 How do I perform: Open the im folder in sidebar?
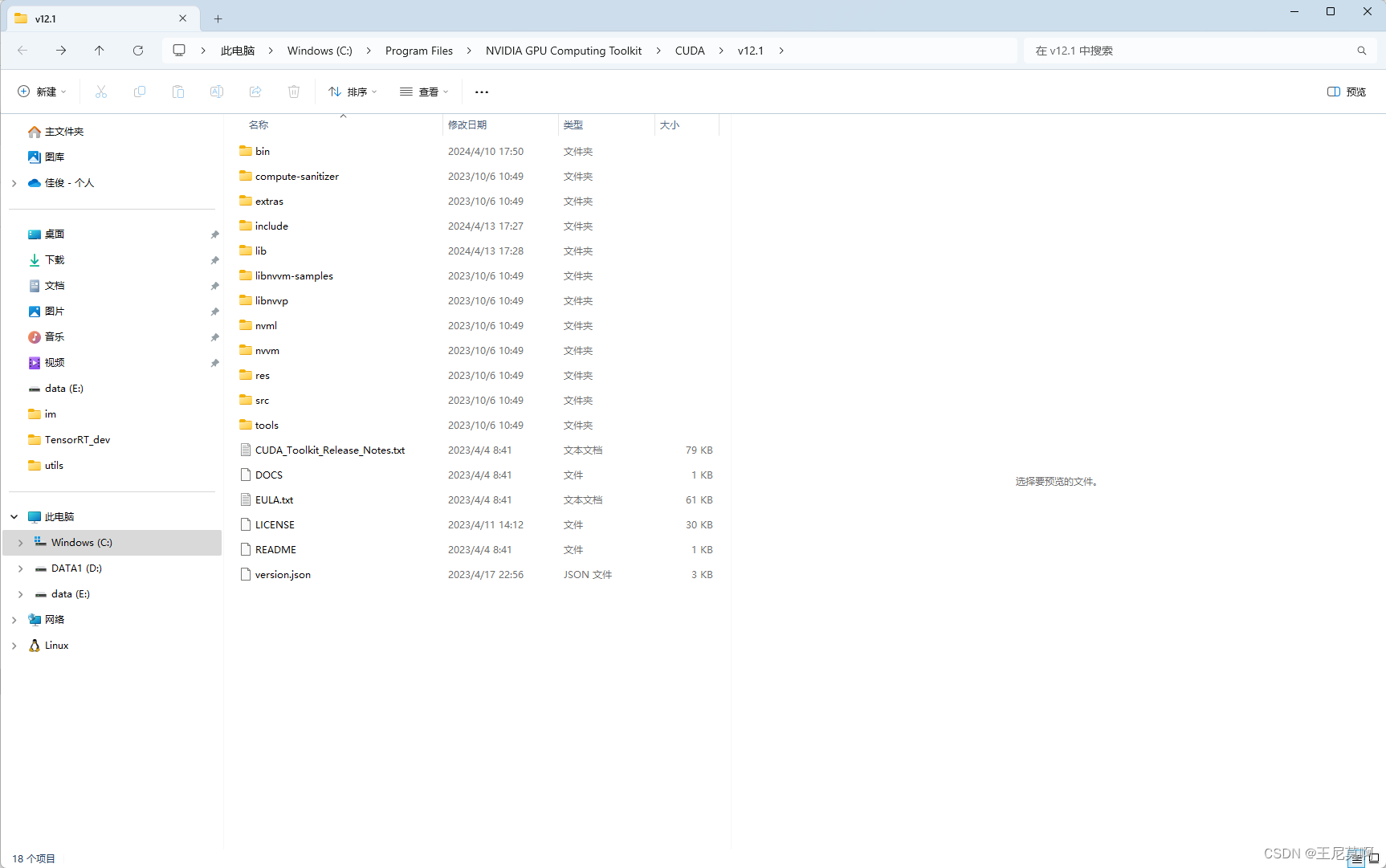pyautogui.click(x=50, y=414)
